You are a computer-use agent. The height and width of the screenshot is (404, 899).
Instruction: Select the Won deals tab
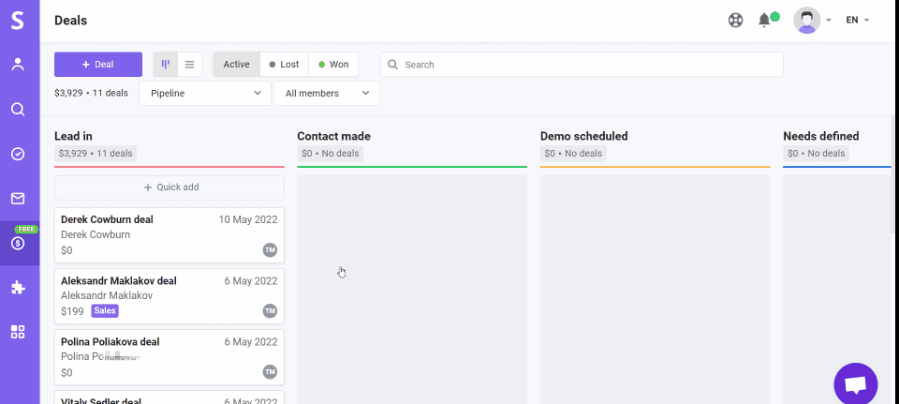click(x=334, y=64)
